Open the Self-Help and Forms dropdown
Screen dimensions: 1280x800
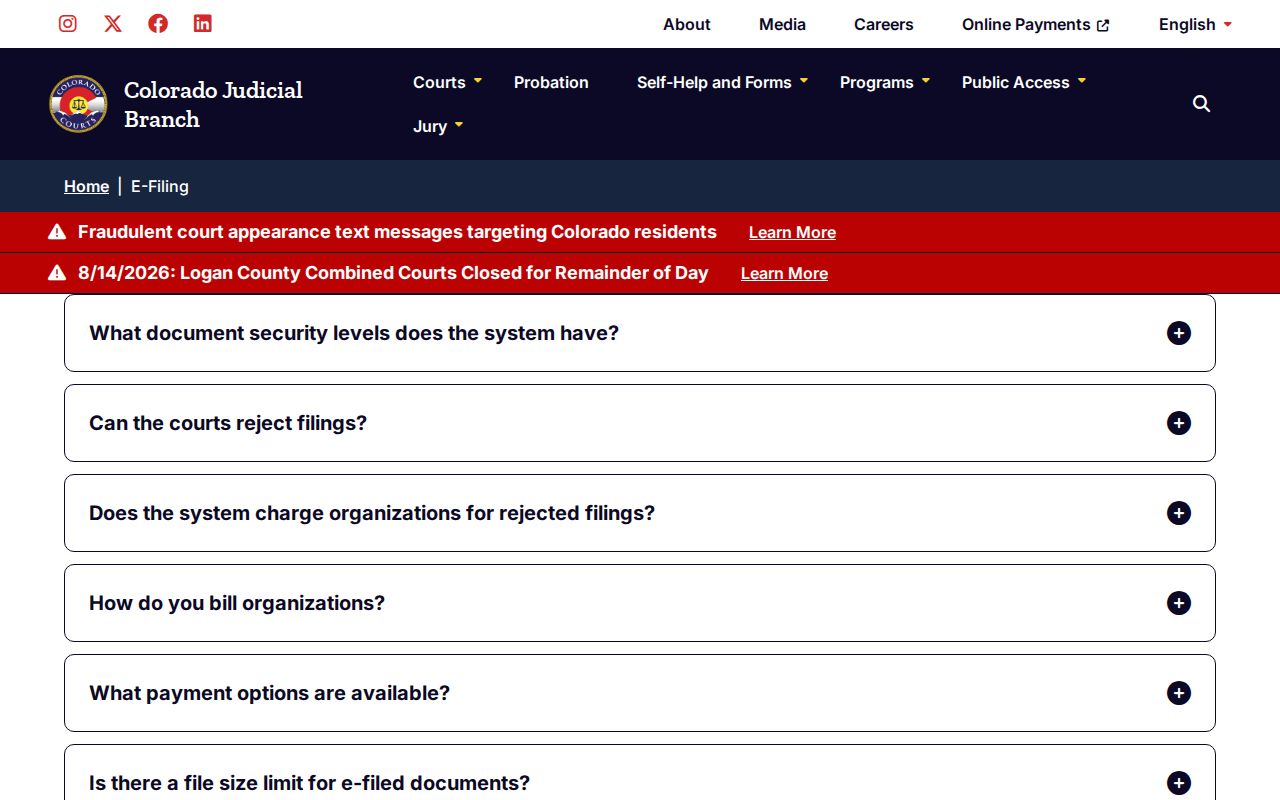722,82
